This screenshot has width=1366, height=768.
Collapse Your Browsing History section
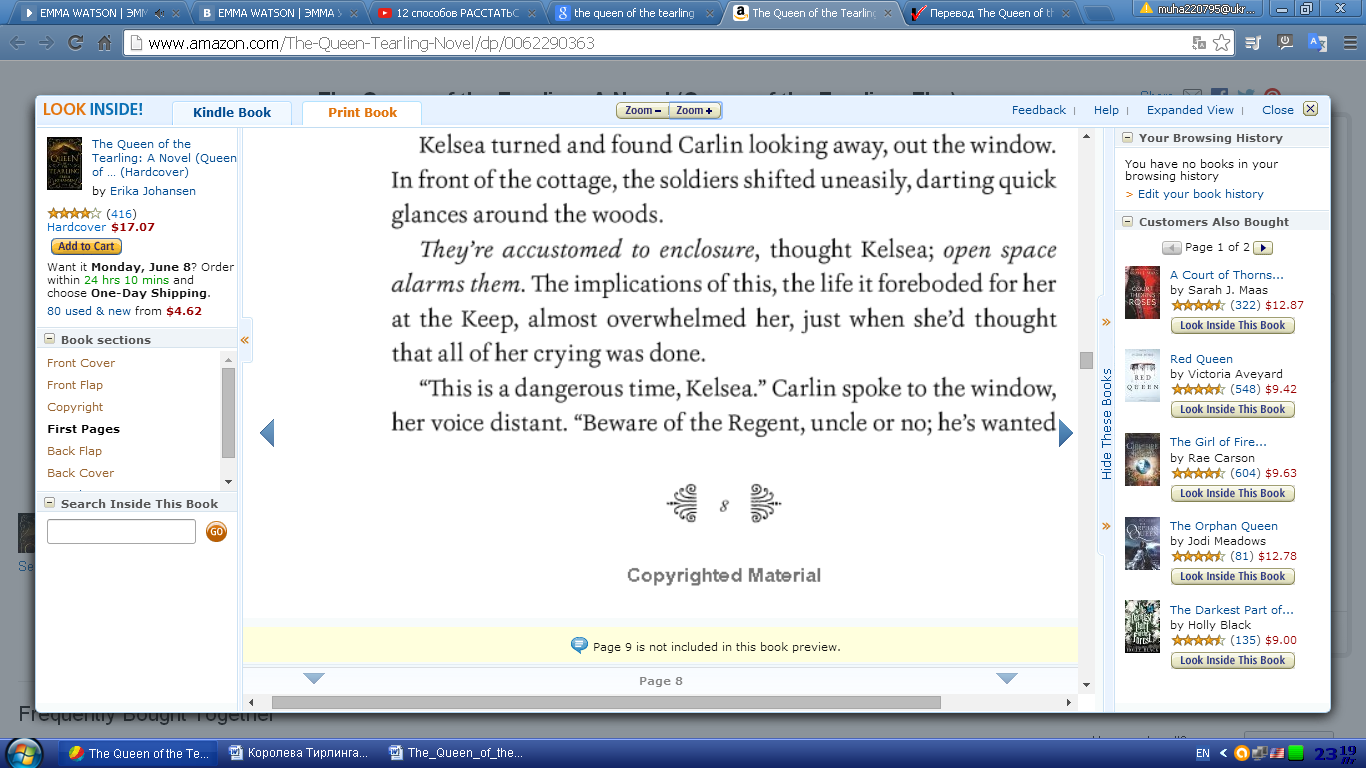tap(1128, 138)
